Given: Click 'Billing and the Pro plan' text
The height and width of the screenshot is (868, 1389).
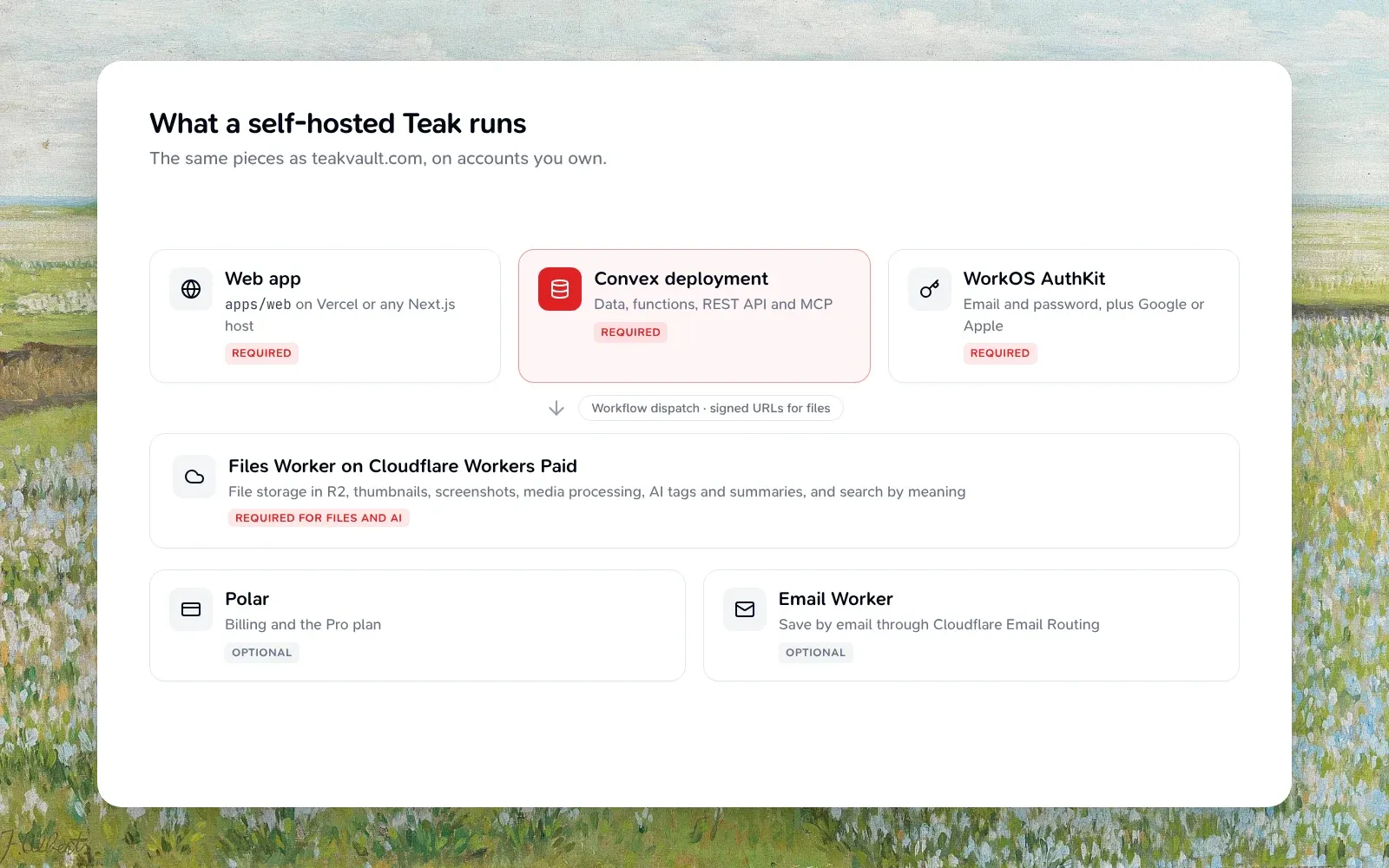Looking at the screenshot, I should pos(303,624).
